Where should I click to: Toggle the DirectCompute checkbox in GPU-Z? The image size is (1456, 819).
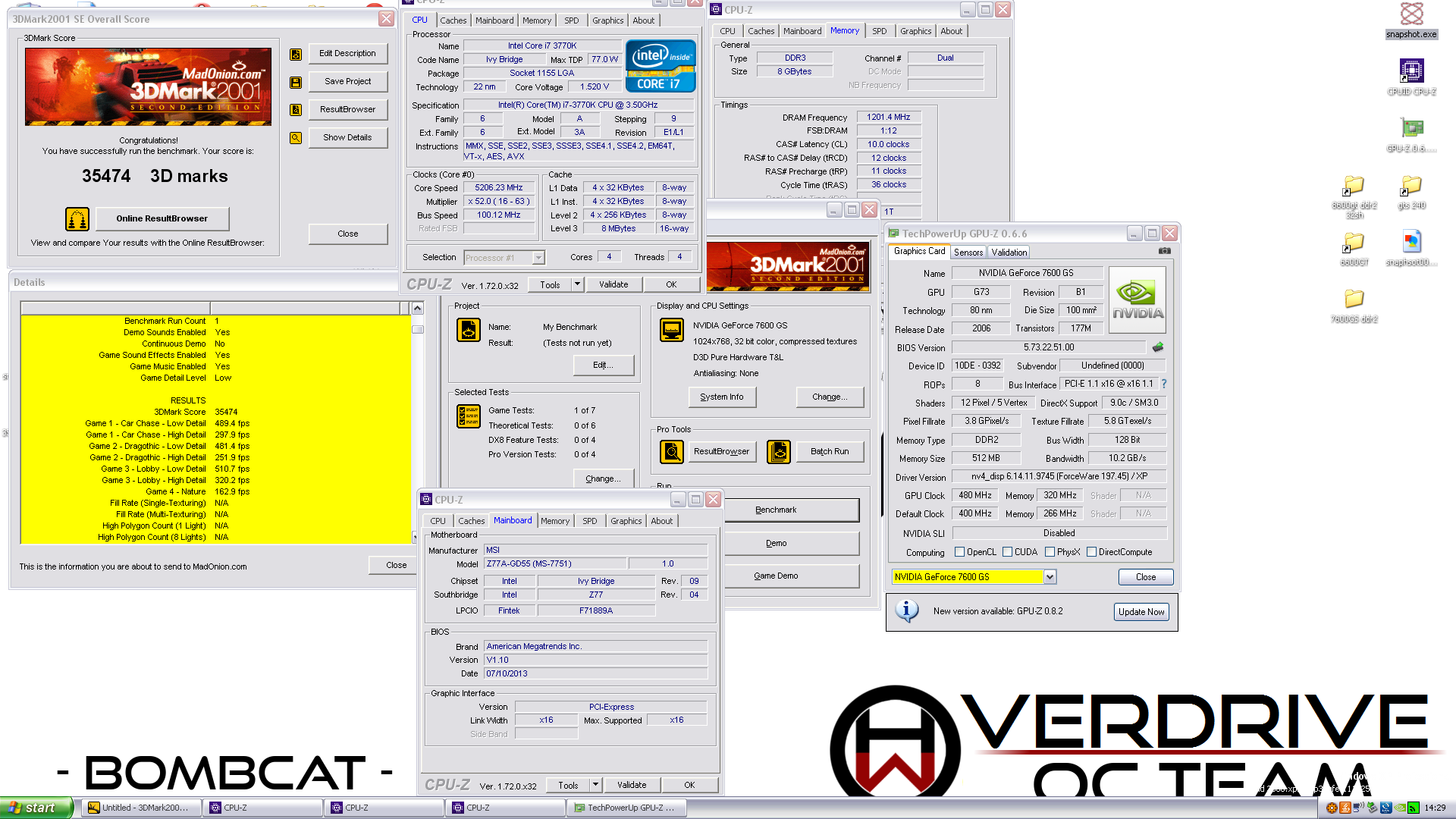click(1091, 552)
